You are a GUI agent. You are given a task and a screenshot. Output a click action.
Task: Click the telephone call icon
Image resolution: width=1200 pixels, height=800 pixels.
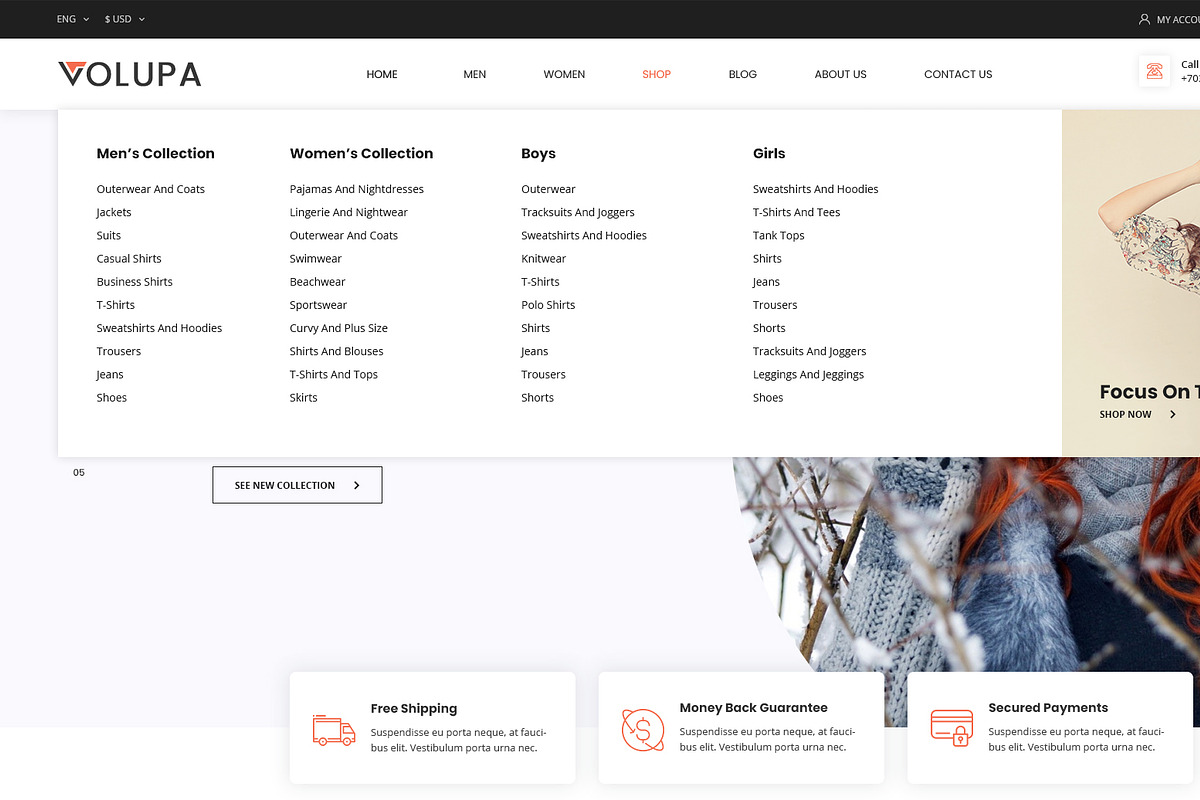[x=1155, y=71]
